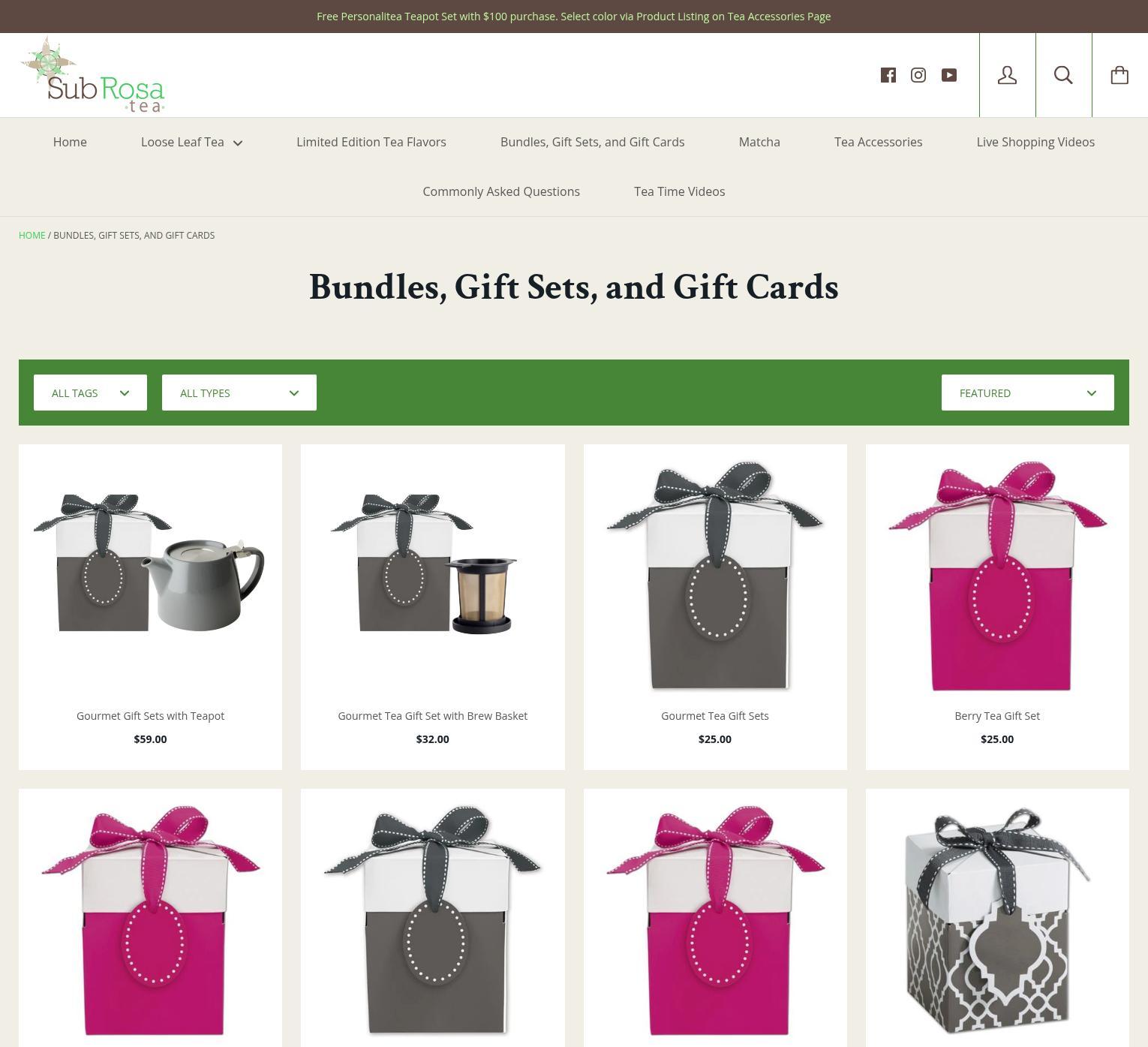Image resolution: width=1148 pixels, height=1047 pixels.
Task: Open the shopping bag cart
Action: point(1119,75)
